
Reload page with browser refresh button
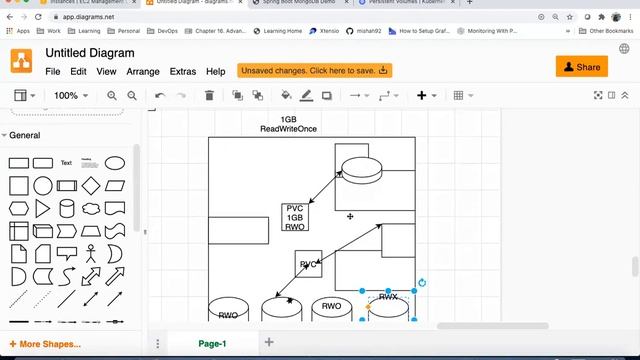(x=38, y=17)
